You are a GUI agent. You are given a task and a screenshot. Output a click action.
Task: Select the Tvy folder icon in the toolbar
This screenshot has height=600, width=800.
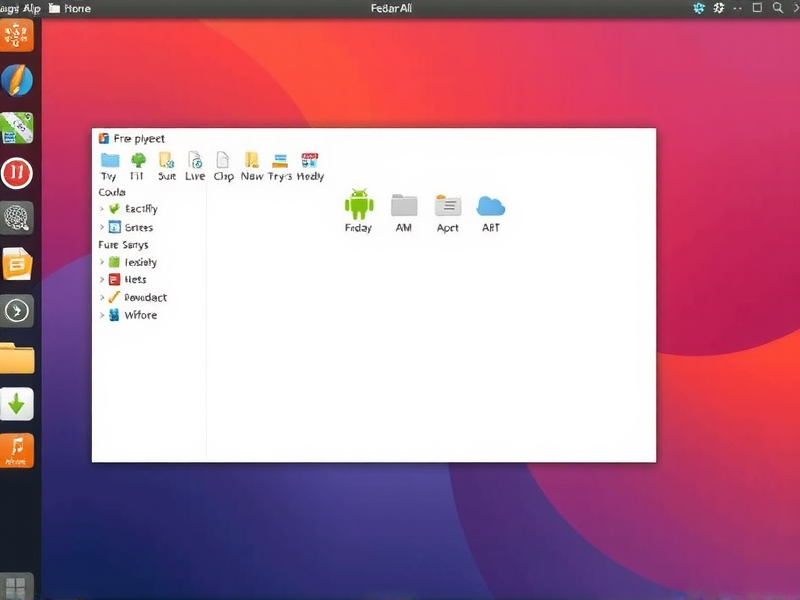107,161
